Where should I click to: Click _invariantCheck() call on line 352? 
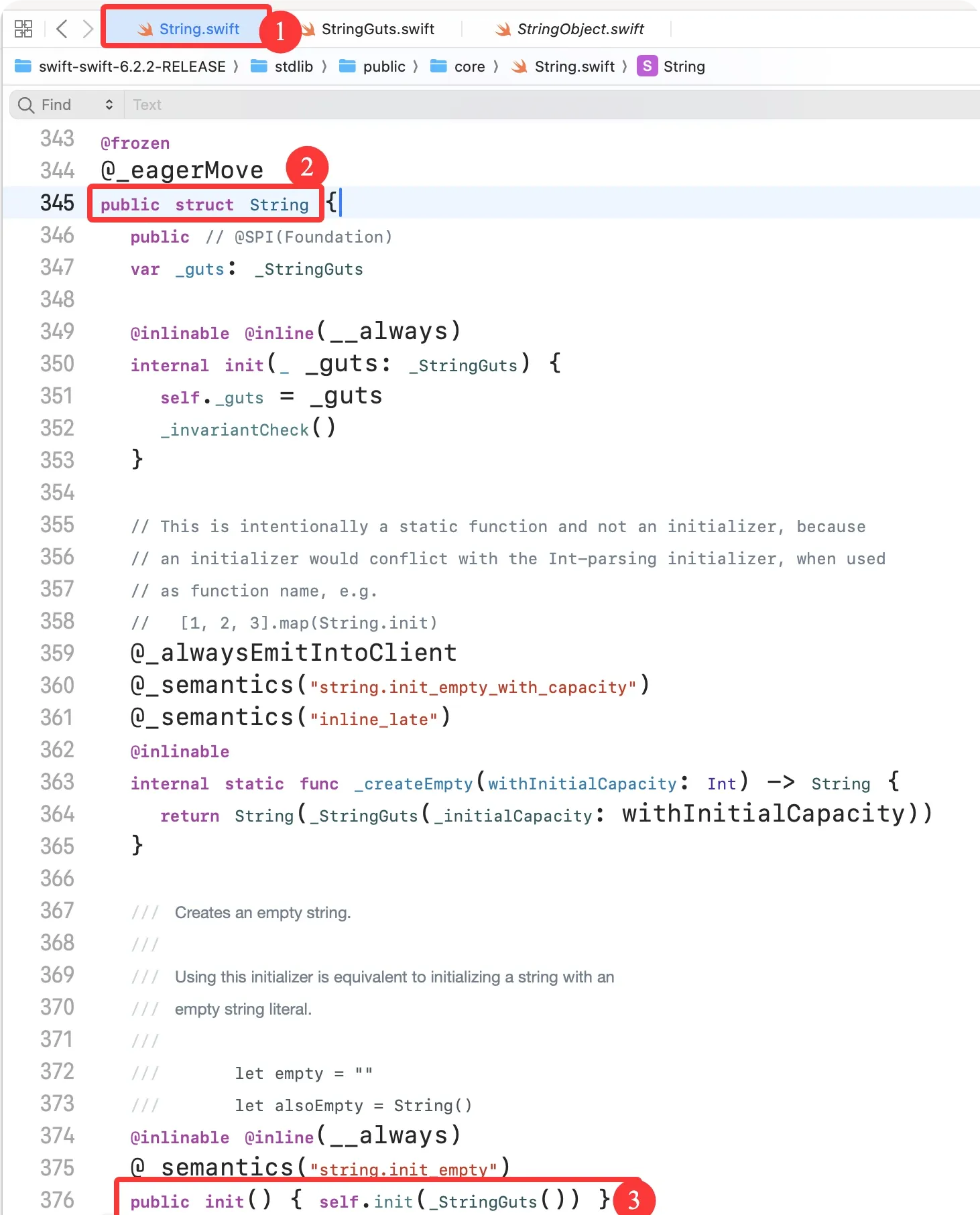tap(247, 429)
